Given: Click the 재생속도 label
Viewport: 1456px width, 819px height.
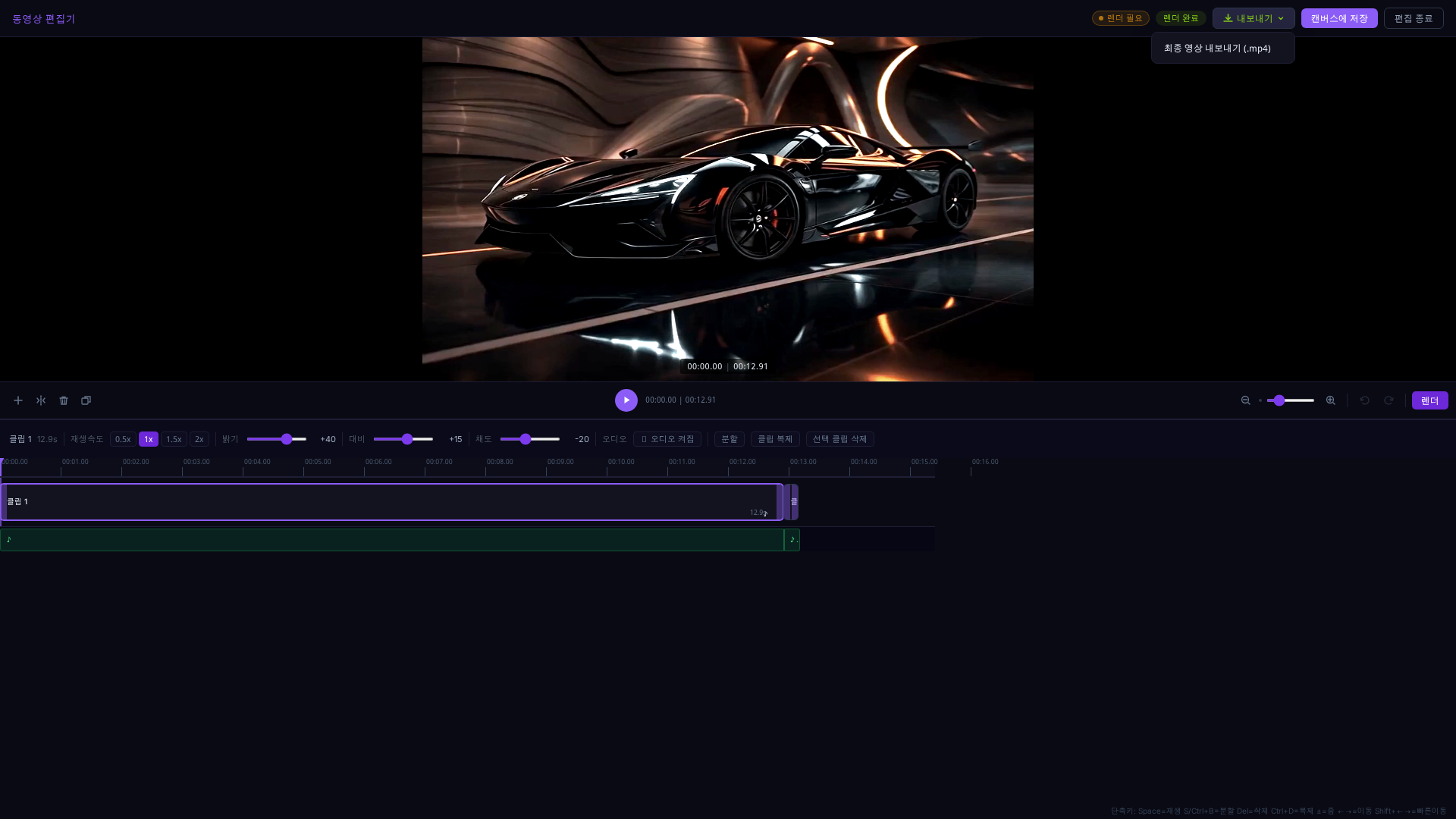Looking at the screenshot, I should (87, 439).
